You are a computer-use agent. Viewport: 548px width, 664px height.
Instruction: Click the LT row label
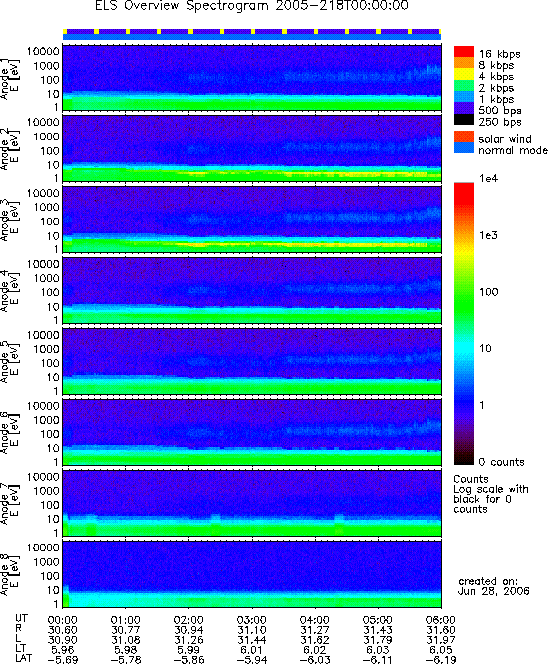pos(21,648)
